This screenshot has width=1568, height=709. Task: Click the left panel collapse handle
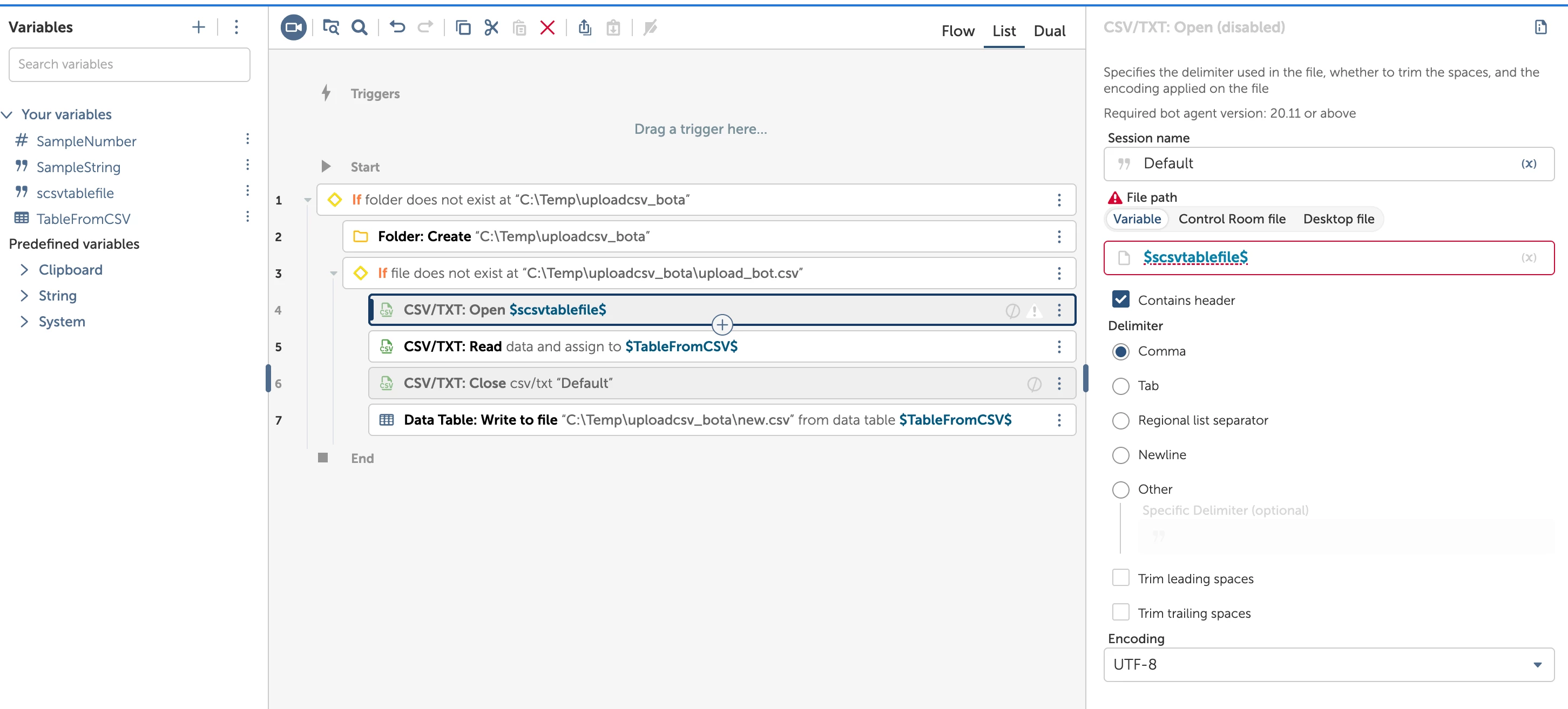(268, 378)
